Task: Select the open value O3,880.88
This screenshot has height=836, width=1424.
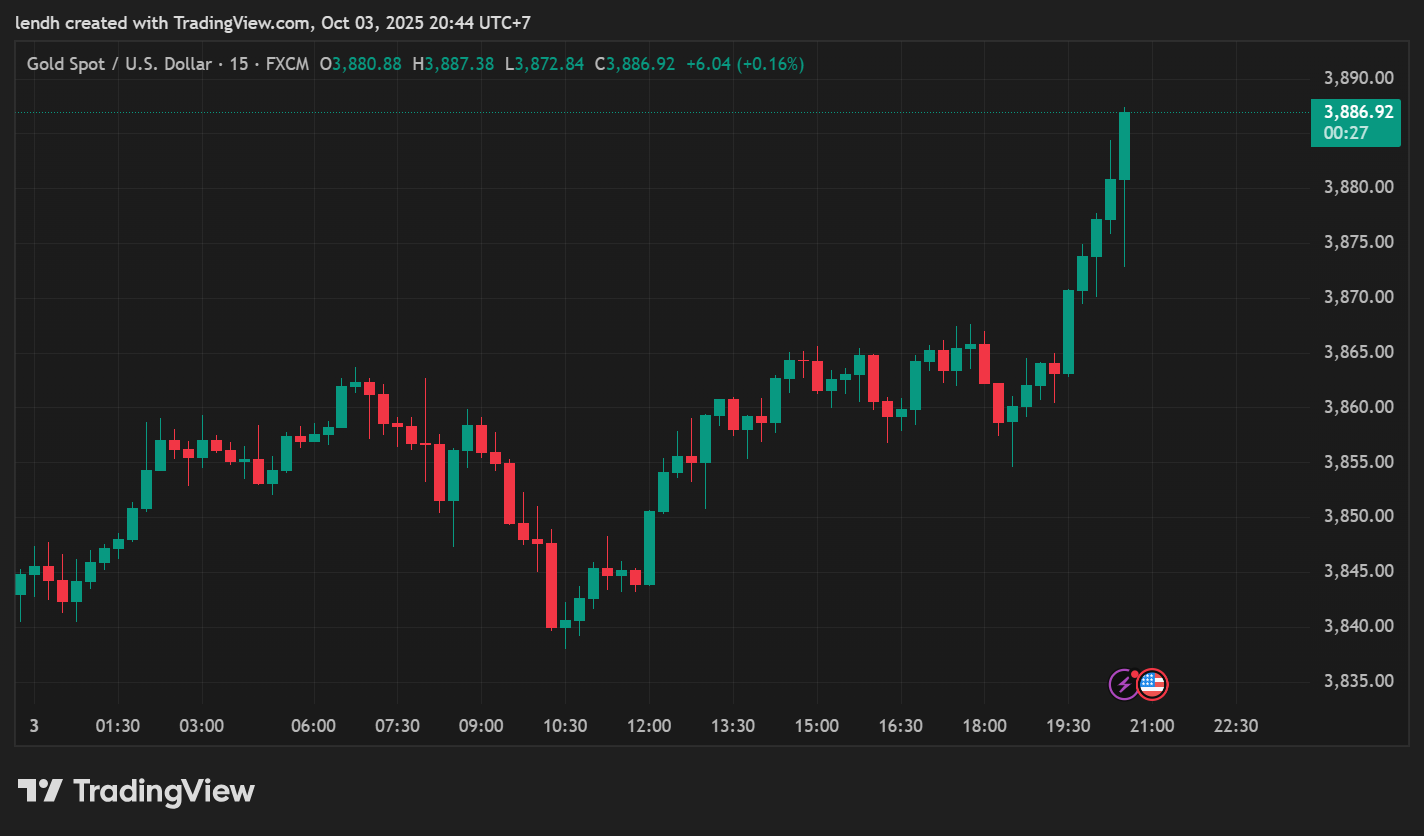Action: [360, 64]
